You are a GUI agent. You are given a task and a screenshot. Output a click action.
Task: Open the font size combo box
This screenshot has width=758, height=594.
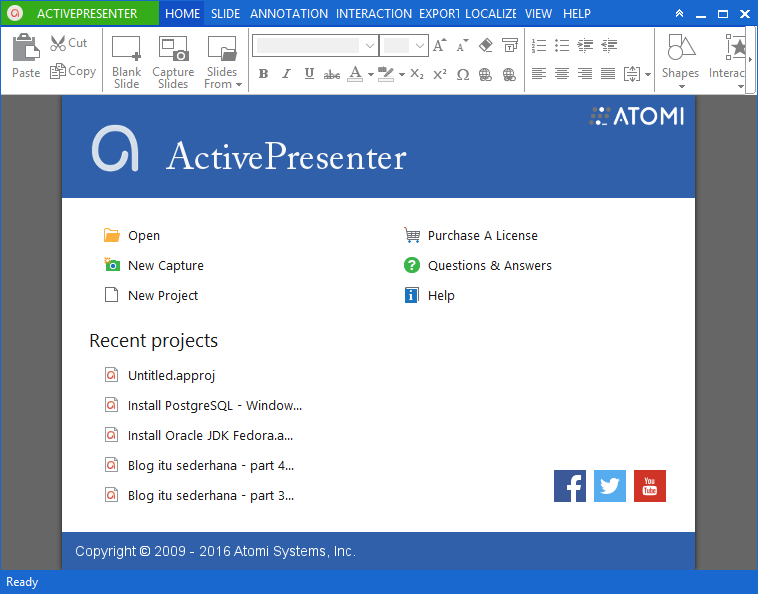point(404,46)
